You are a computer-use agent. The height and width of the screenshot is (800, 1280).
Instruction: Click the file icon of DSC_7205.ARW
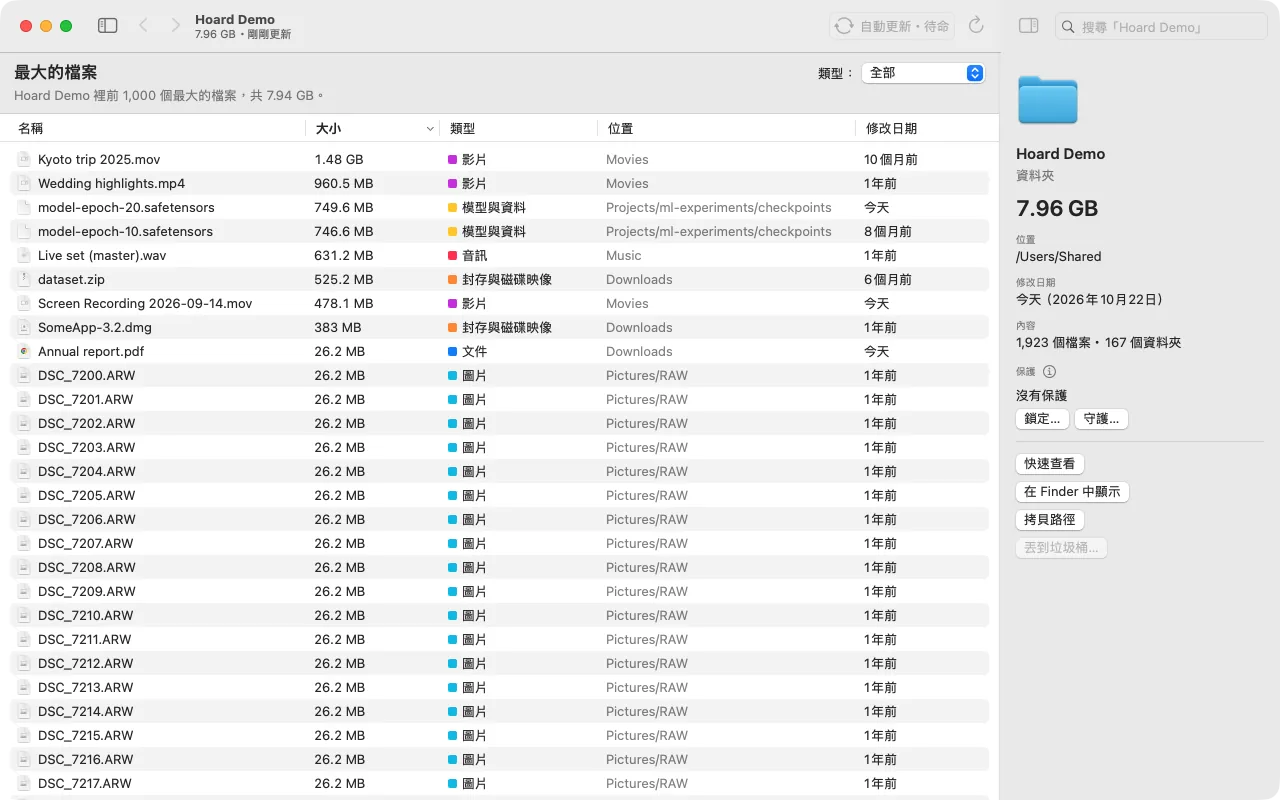pyautogui.click(x=24, y=495)
